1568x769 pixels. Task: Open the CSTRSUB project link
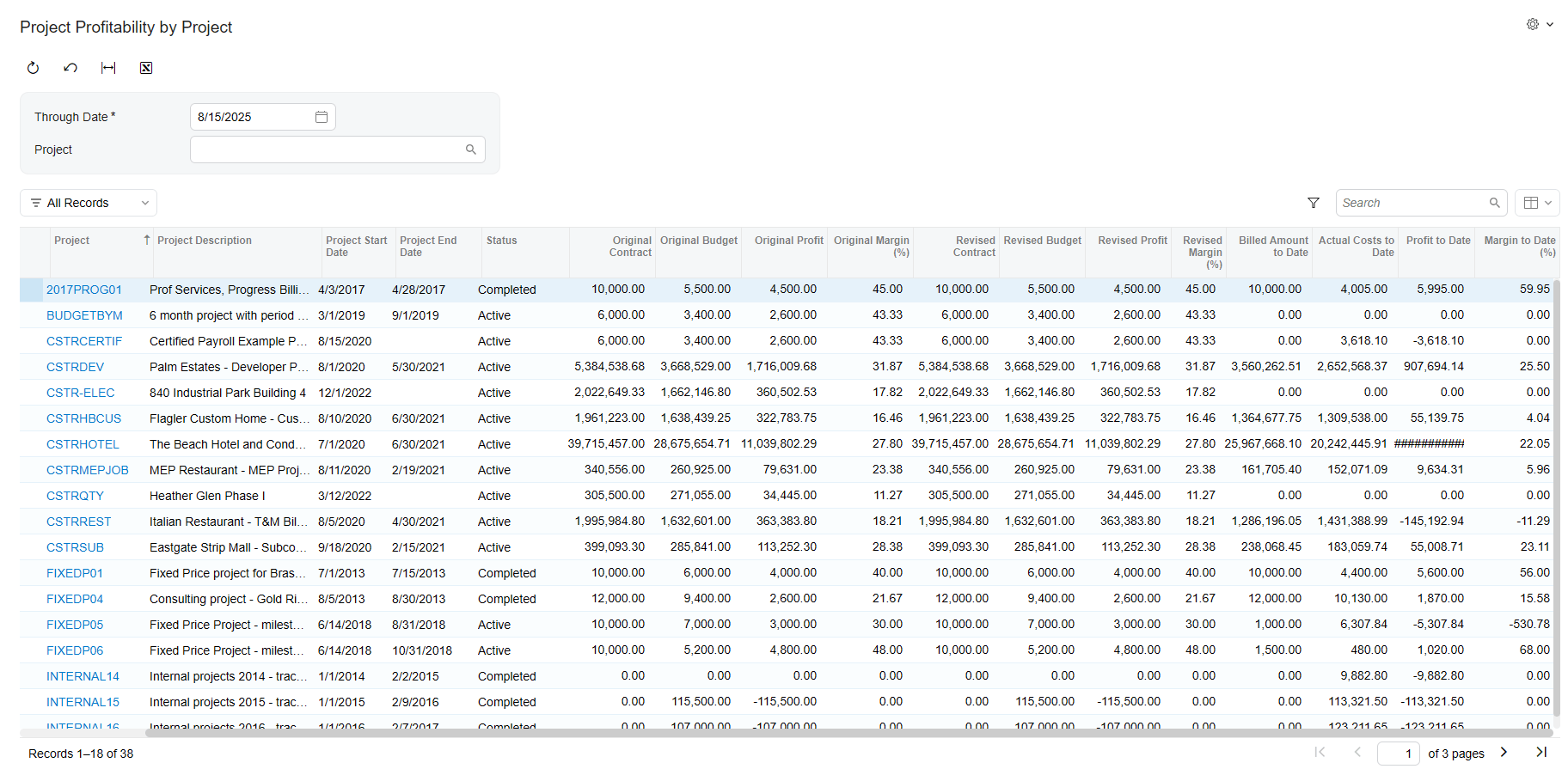pyautogui.click(x=75, y=547)
